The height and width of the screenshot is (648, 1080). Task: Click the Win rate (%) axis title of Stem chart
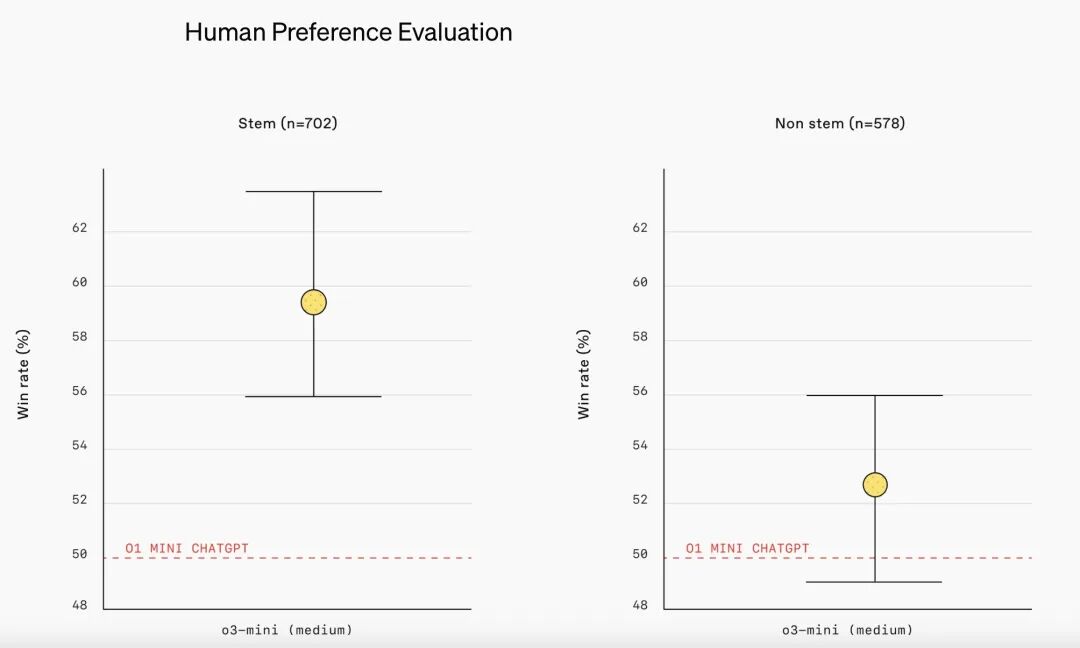pos(23,374)
